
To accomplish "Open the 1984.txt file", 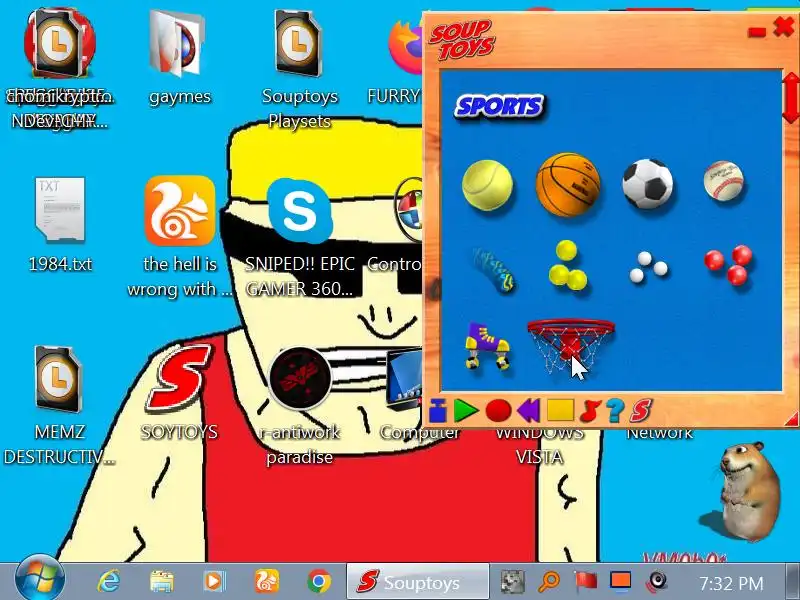I will tap(60, 225).
